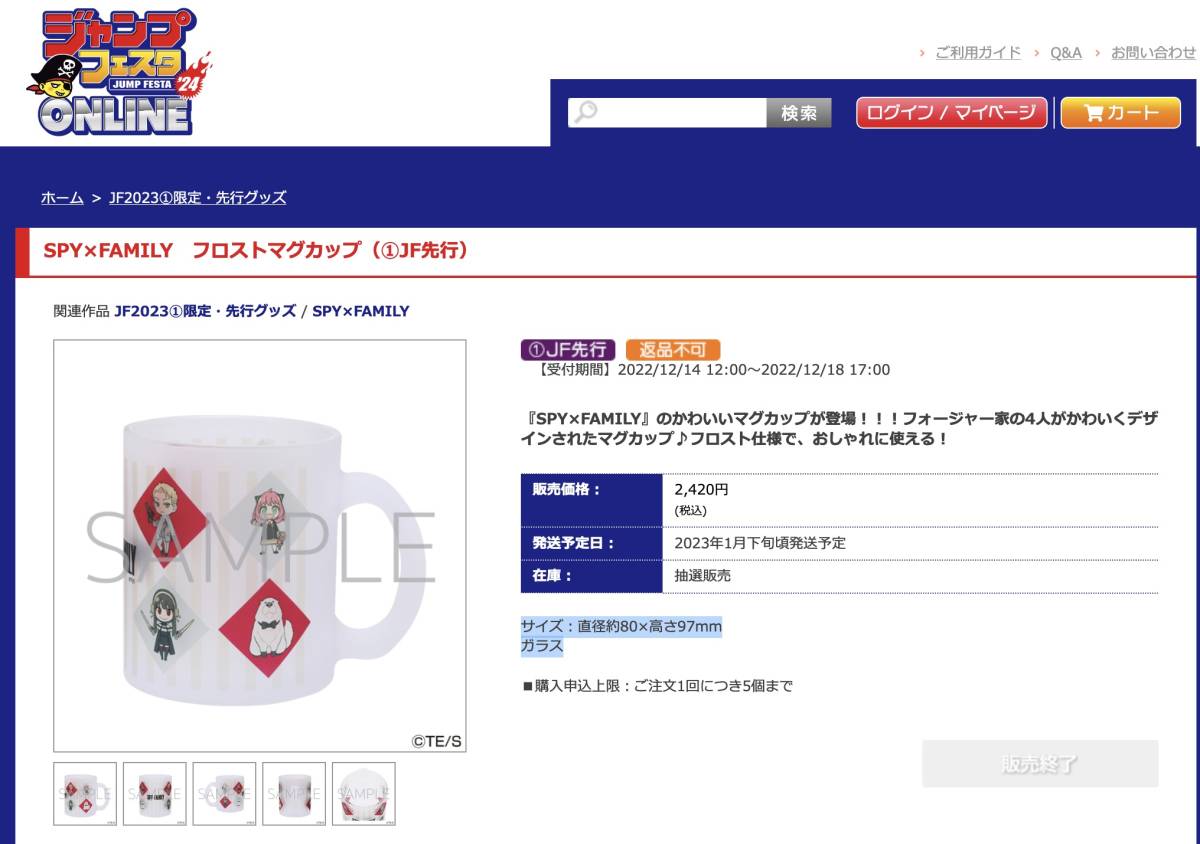Open the ご利用ガイド link

978,52
